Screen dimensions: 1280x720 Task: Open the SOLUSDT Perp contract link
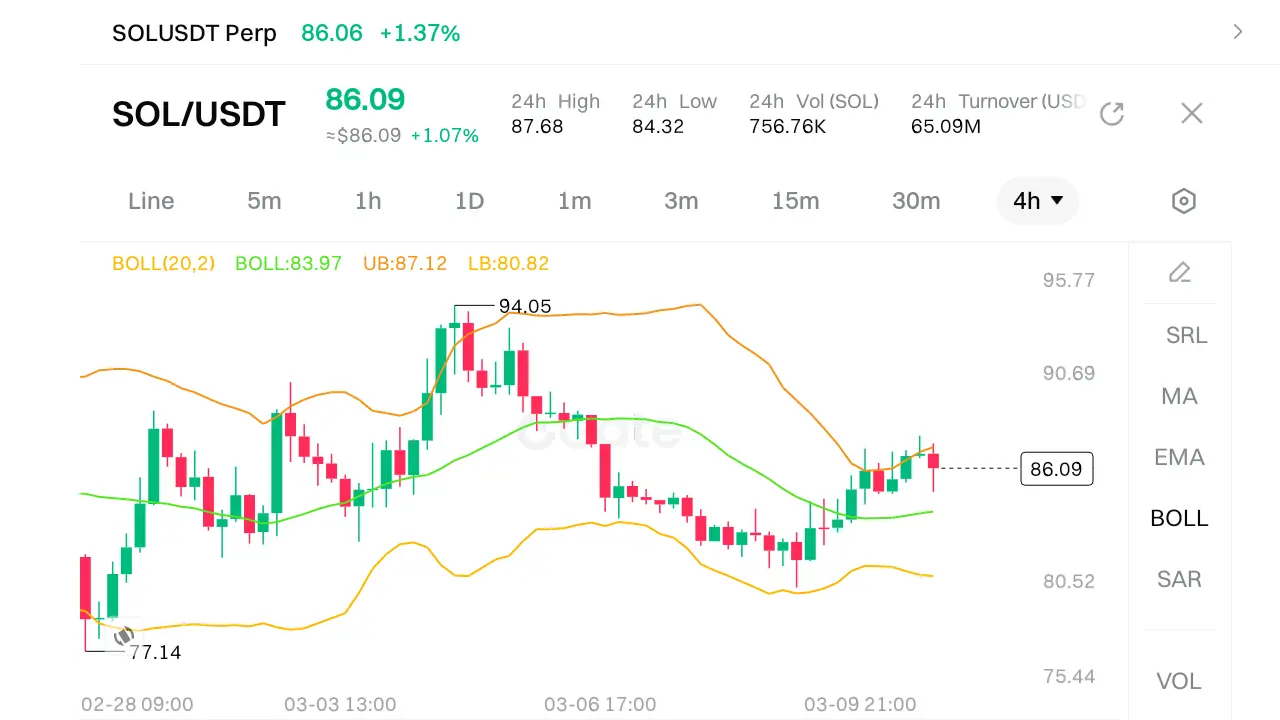point(194,33)
